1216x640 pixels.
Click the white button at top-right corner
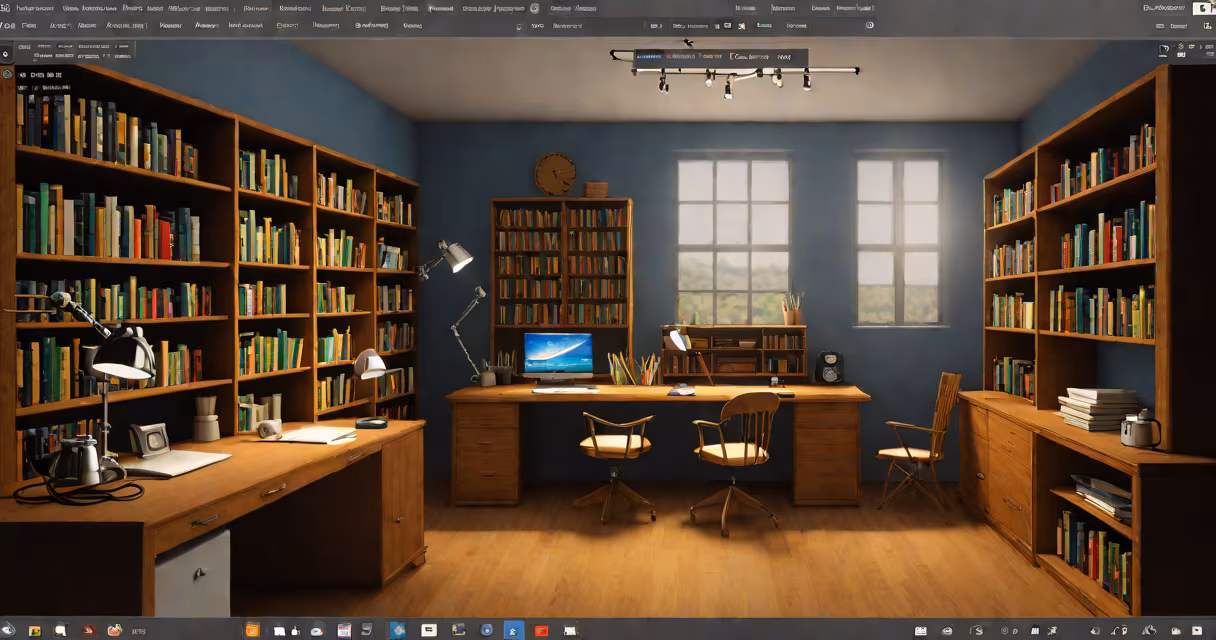[1203, 8]
